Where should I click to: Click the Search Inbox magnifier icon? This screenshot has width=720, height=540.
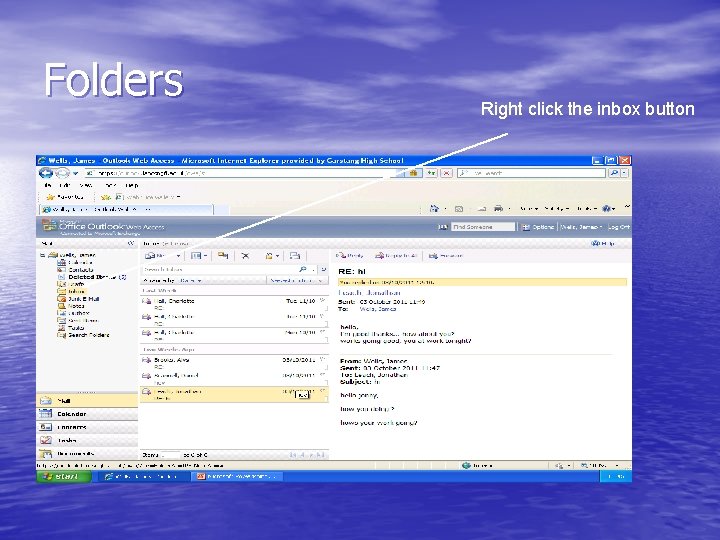[303, 269]
